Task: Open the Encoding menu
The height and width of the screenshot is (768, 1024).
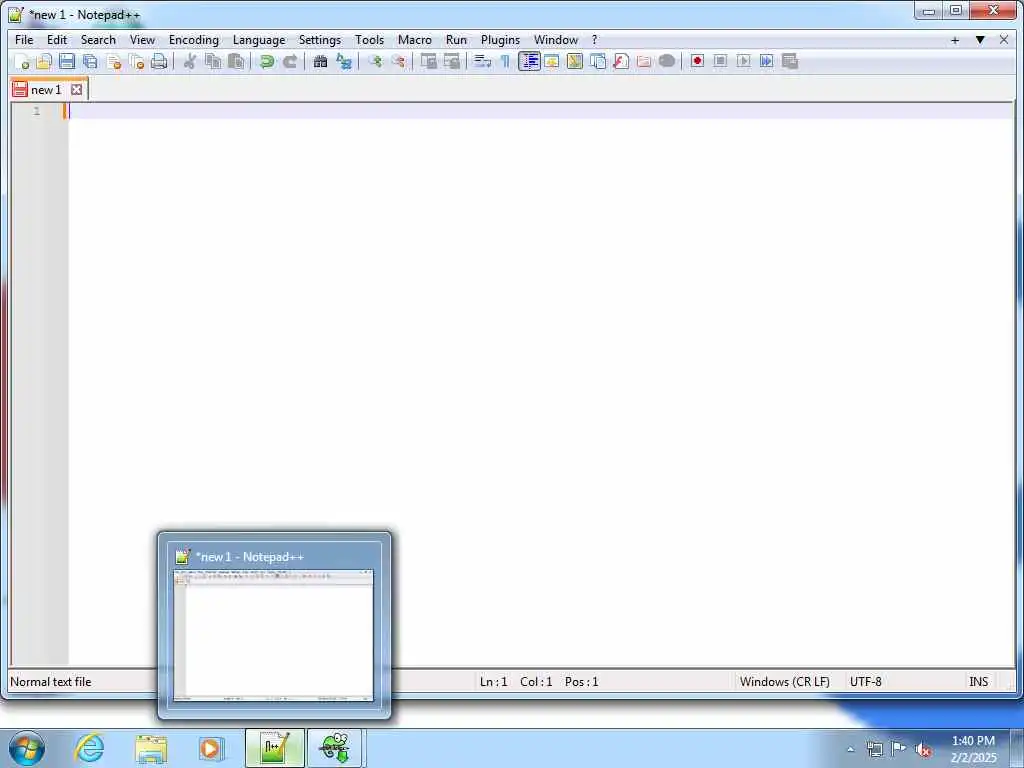Action: point(193,40)
